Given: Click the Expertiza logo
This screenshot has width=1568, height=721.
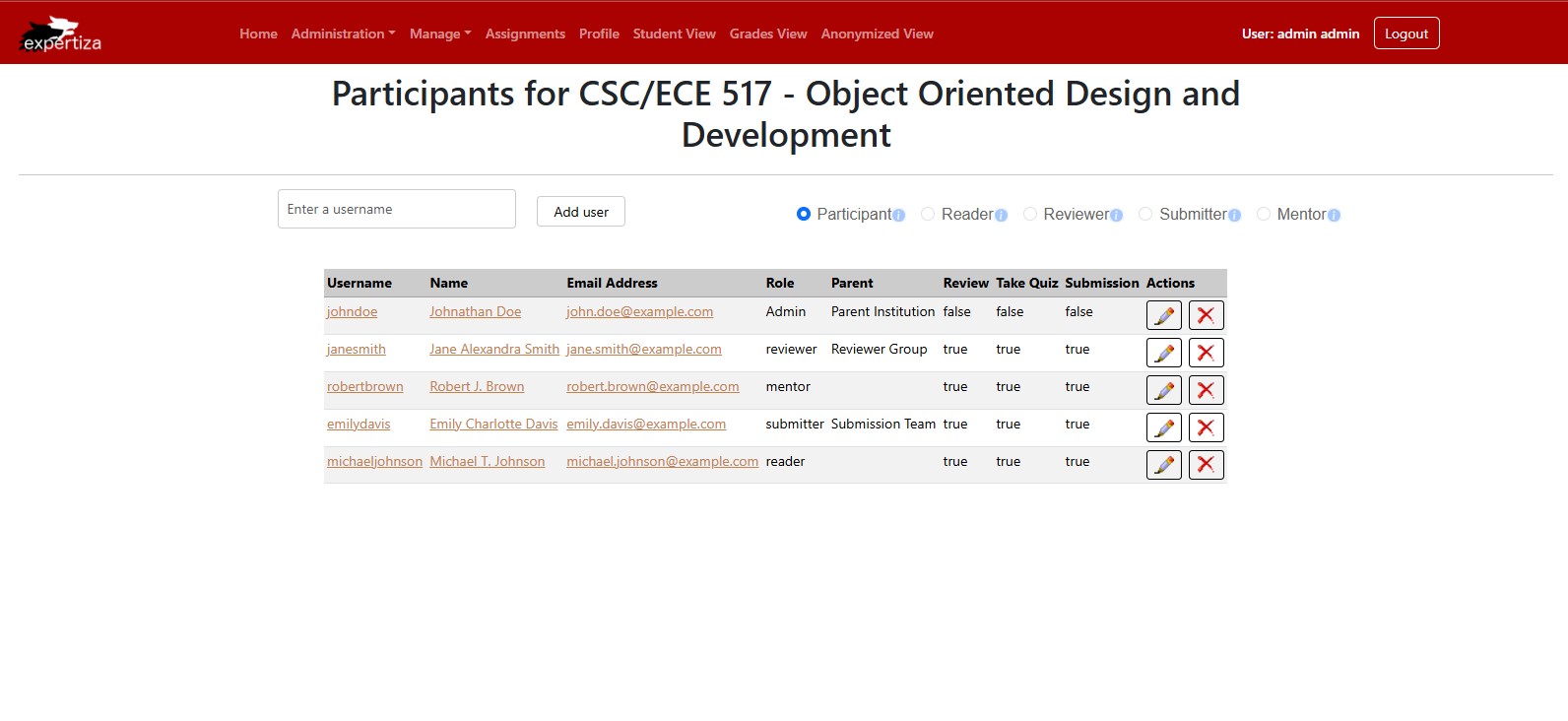Looking at the screenshot, I should (61, 34).
